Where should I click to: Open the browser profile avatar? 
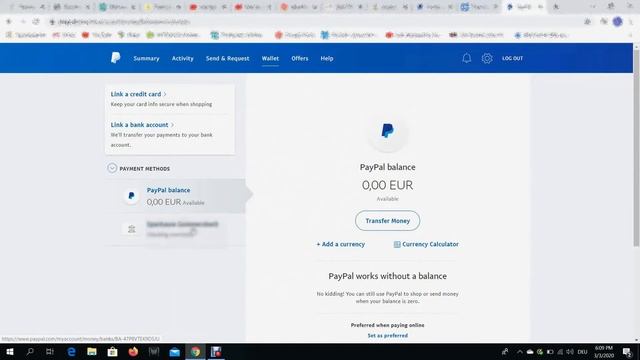pos(617,21)
